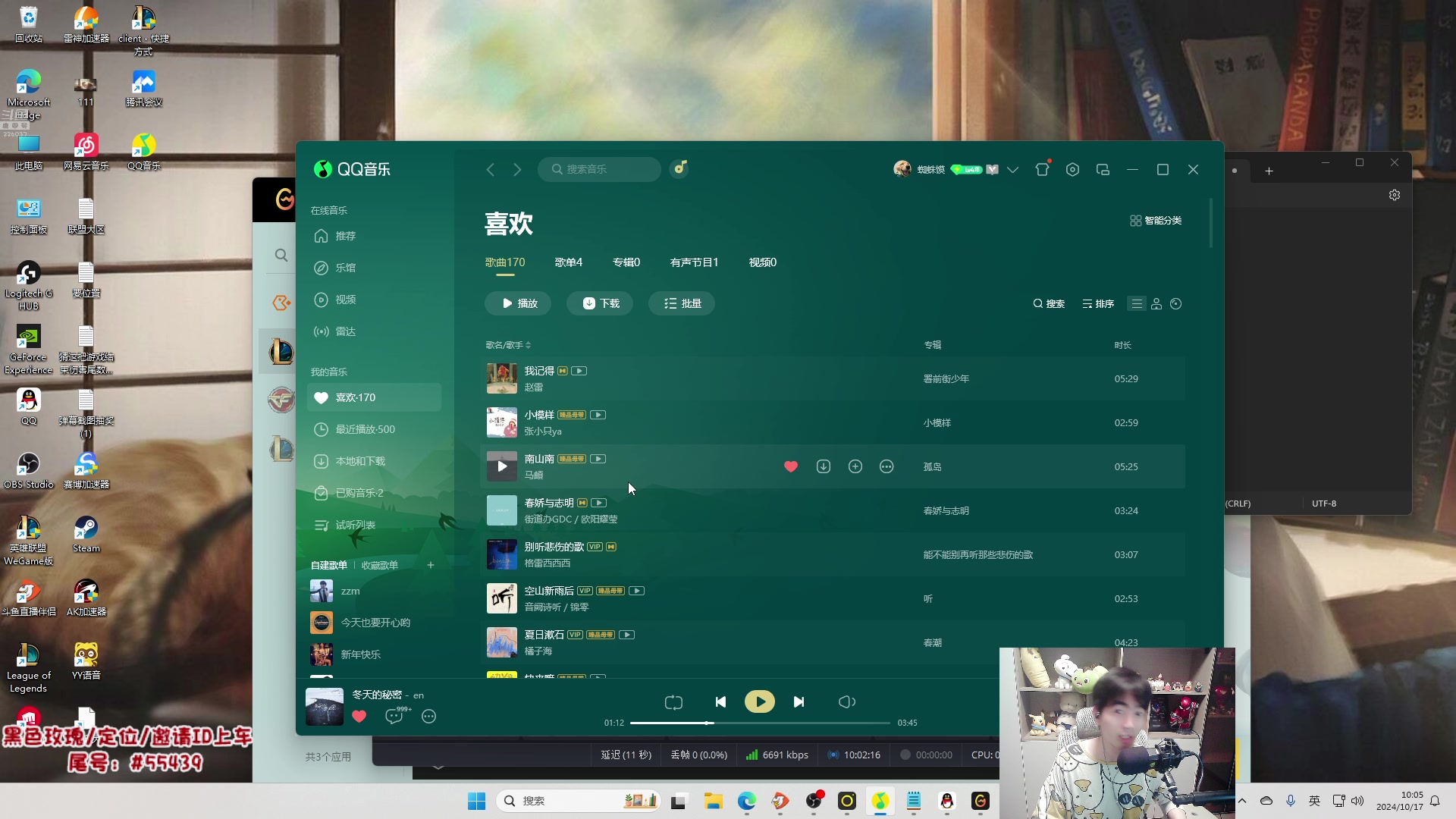The height and width of the screenshot is (819, 1456).
Task: Go back with the left arrow
Action: click(x=491, y=170)
